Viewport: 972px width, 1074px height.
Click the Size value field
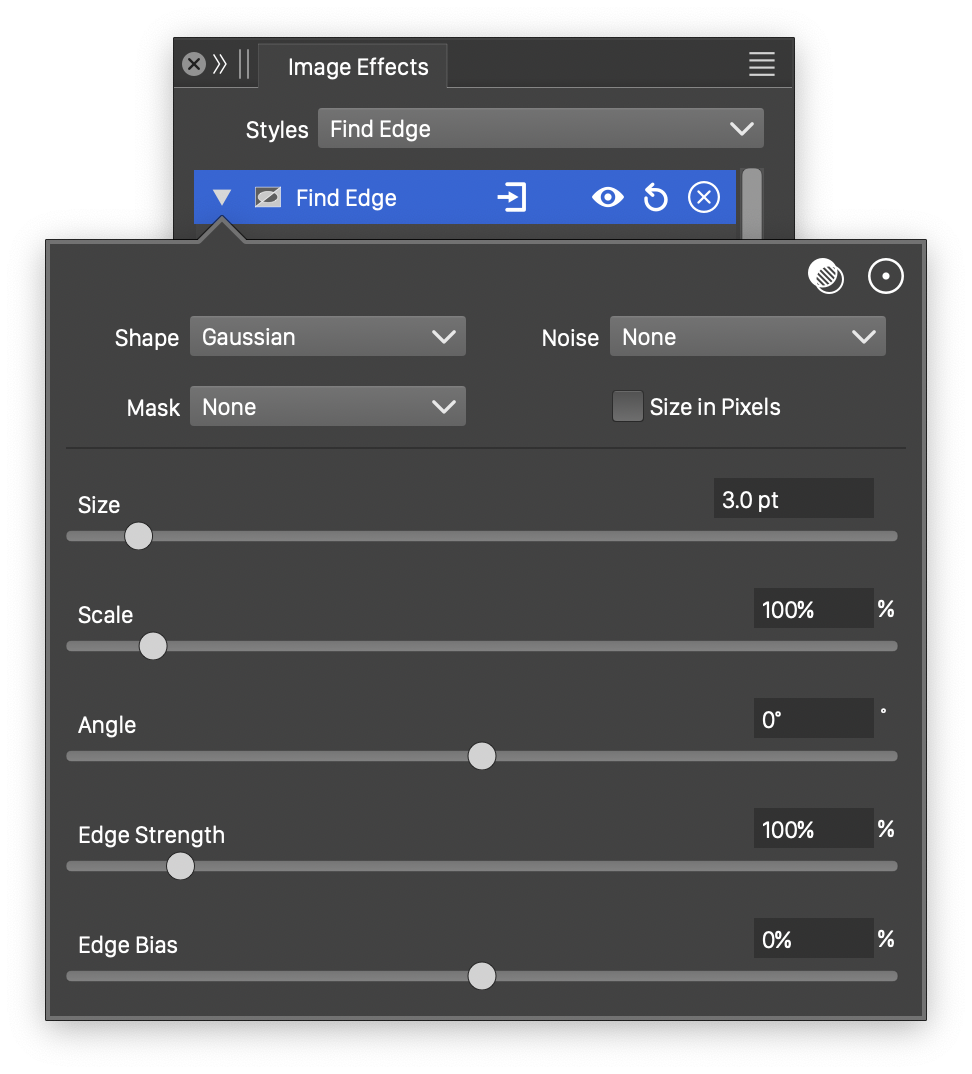pos(793,499)
